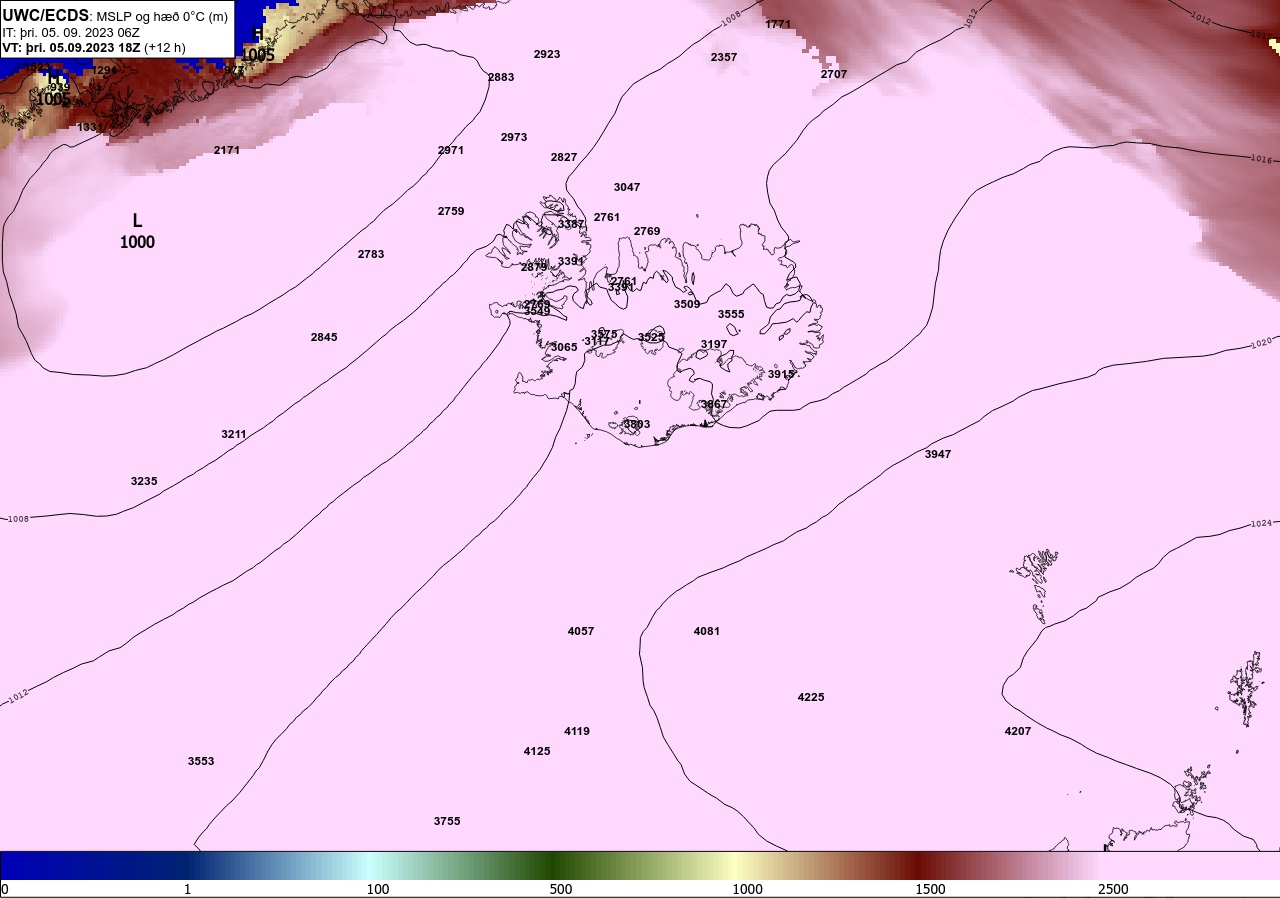The width and height of the screenshot is (1280, 898).
Task: Click the height value 2845
Action: point(324,337)
